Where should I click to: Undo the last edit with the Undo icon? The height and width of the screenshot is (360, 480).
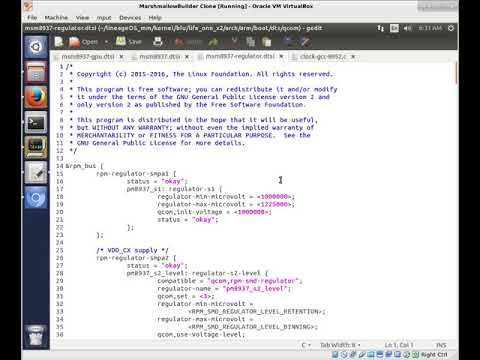[x=189, y=42]
